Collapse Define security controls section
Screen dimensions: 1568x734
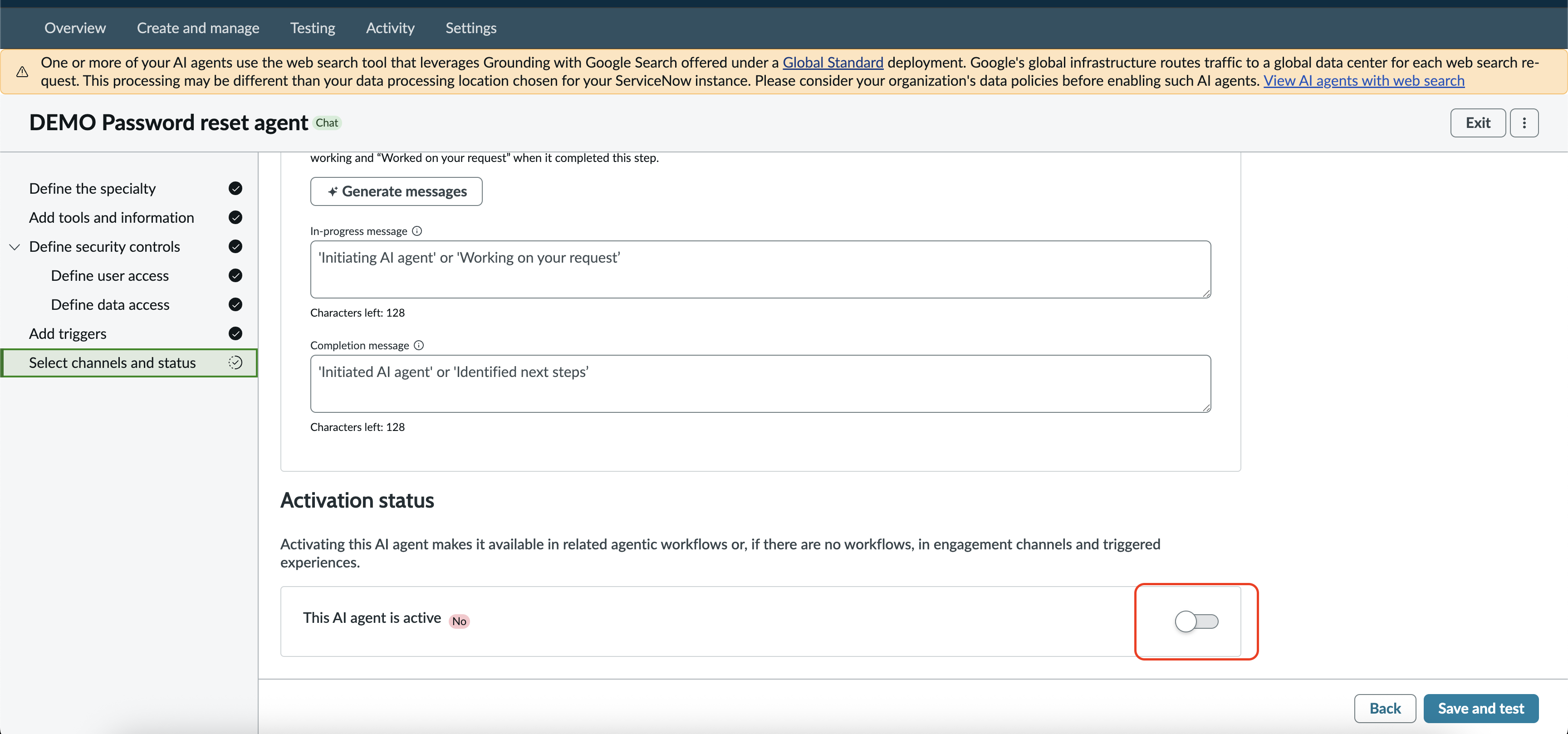pos(15,246)
